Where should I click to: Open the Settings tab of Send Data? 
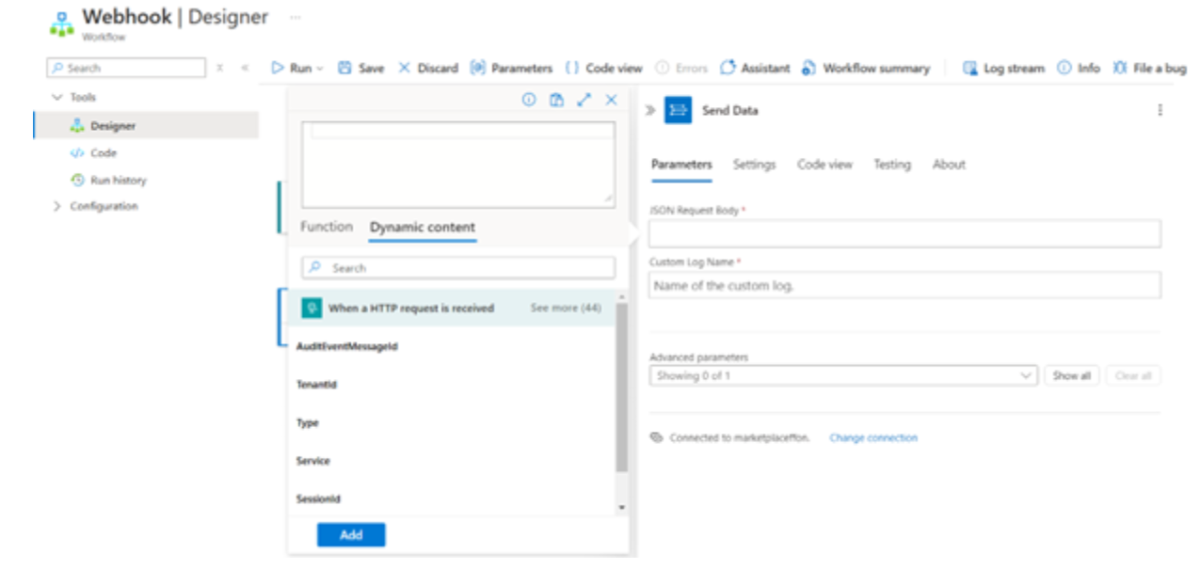coord(754,164)
